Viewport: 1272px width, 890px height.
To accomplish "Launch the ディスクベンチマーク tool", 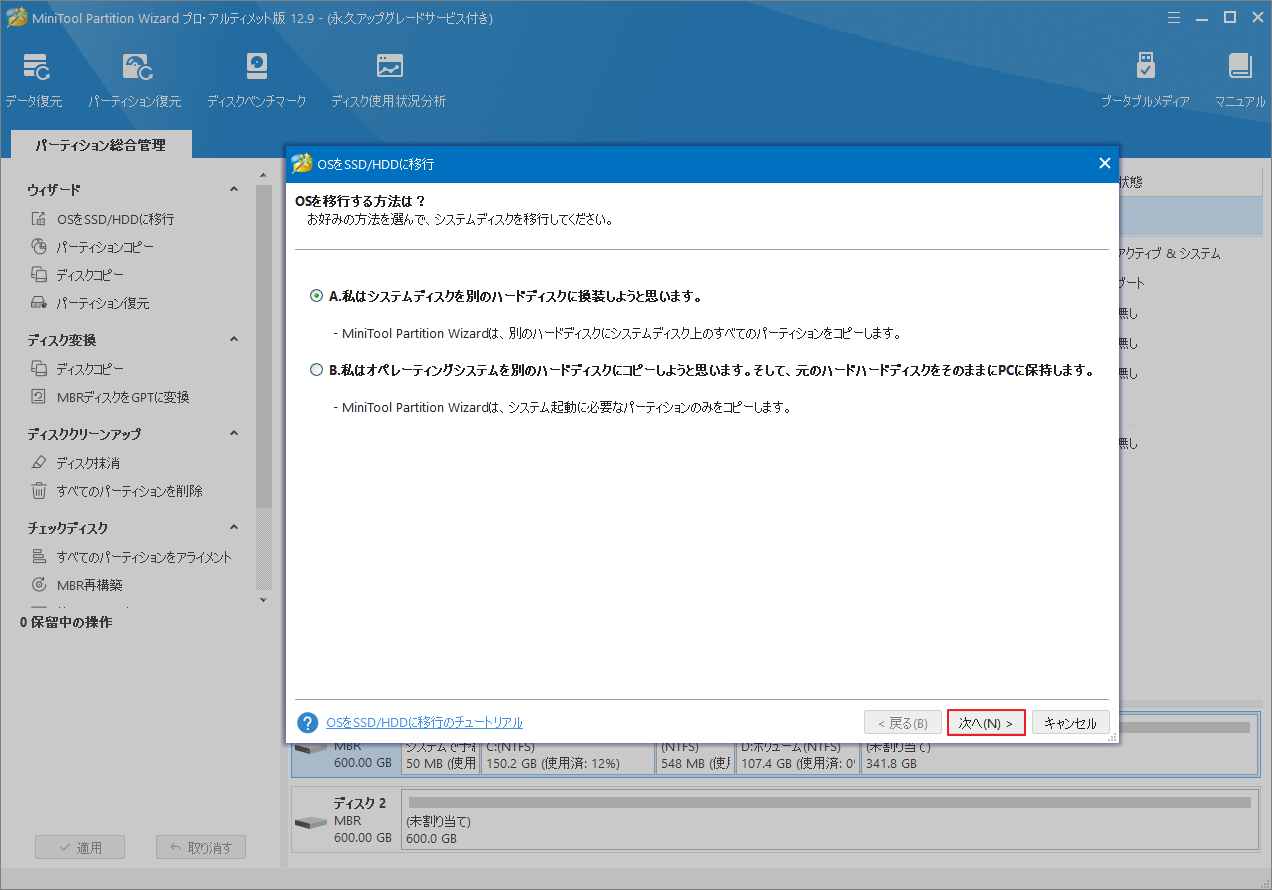I will coord(256,80).
